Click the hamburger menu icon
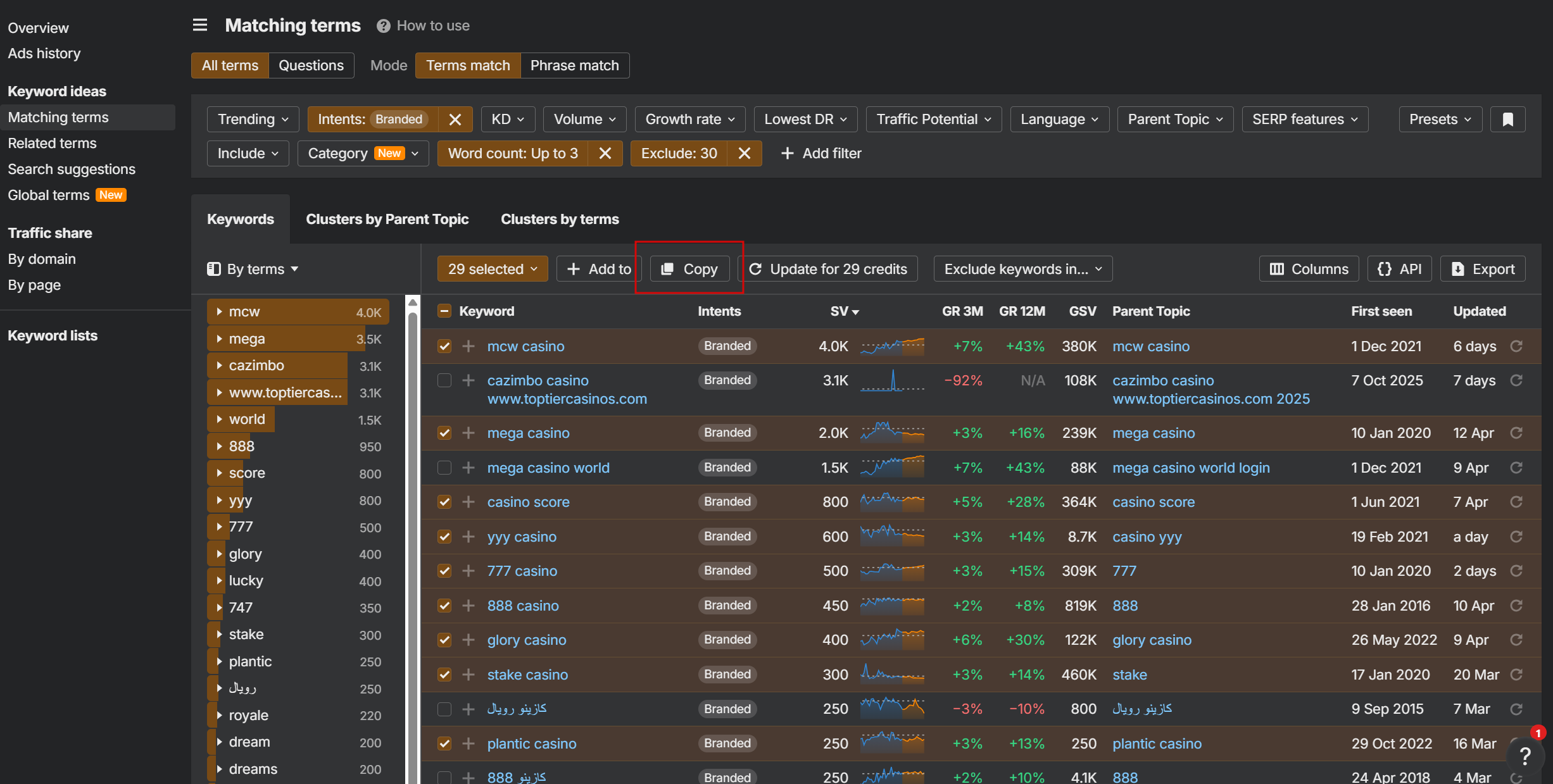The width and height of the screenshot is (1553, 784). click(x=200, y=25)
